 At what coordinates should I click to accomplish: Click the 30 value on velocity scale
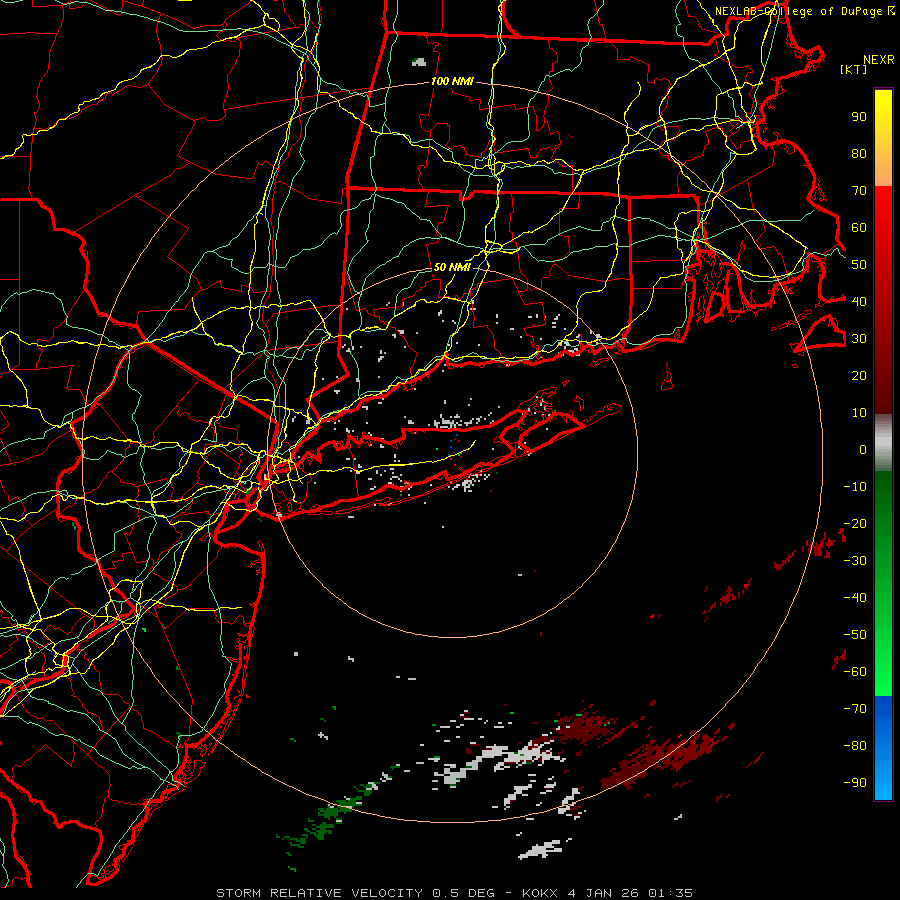coord(859,339)
